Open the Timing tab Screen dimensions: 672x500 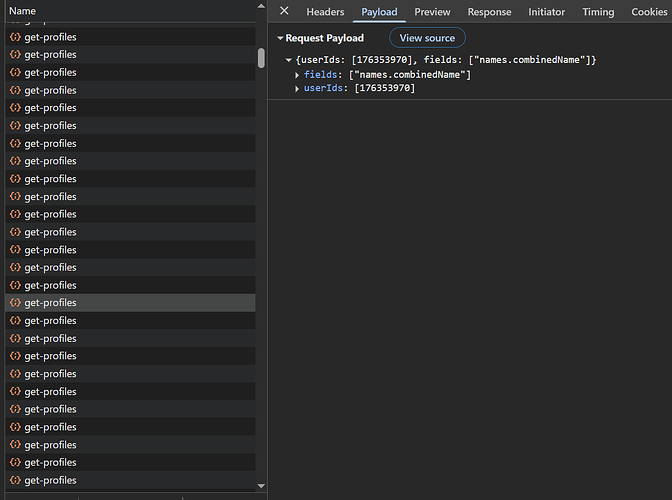point(598,12)
